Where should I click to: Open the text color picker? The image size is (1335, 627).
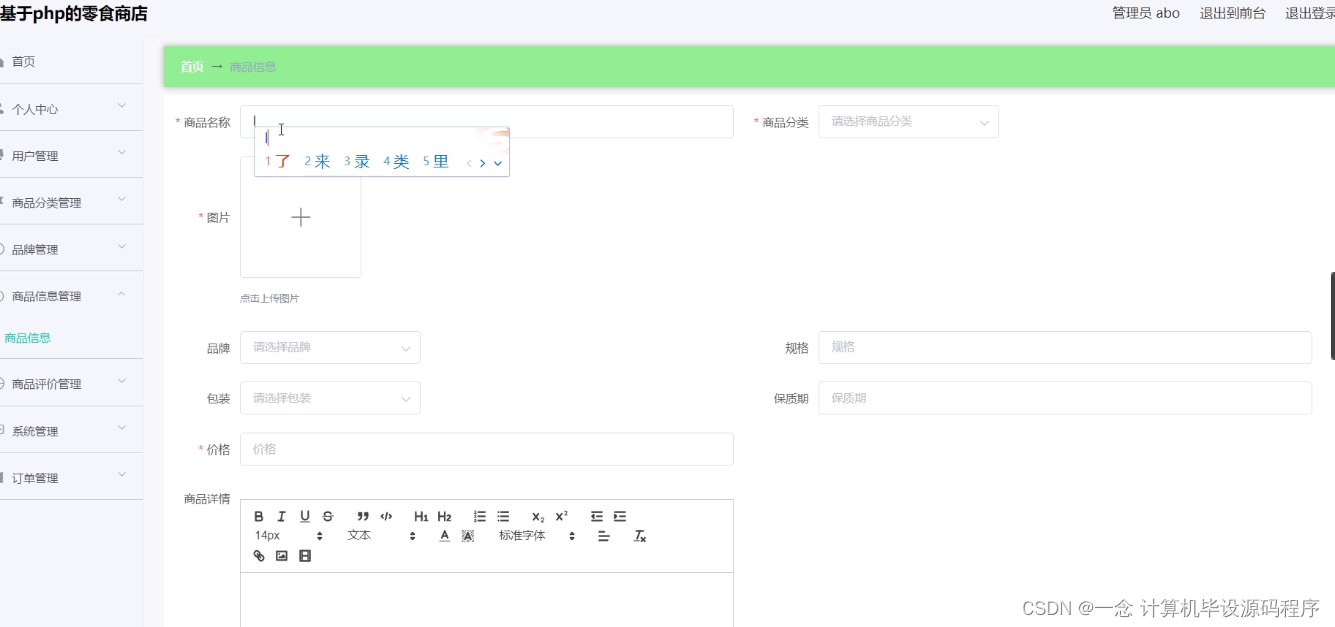click(x=445, y=536)
